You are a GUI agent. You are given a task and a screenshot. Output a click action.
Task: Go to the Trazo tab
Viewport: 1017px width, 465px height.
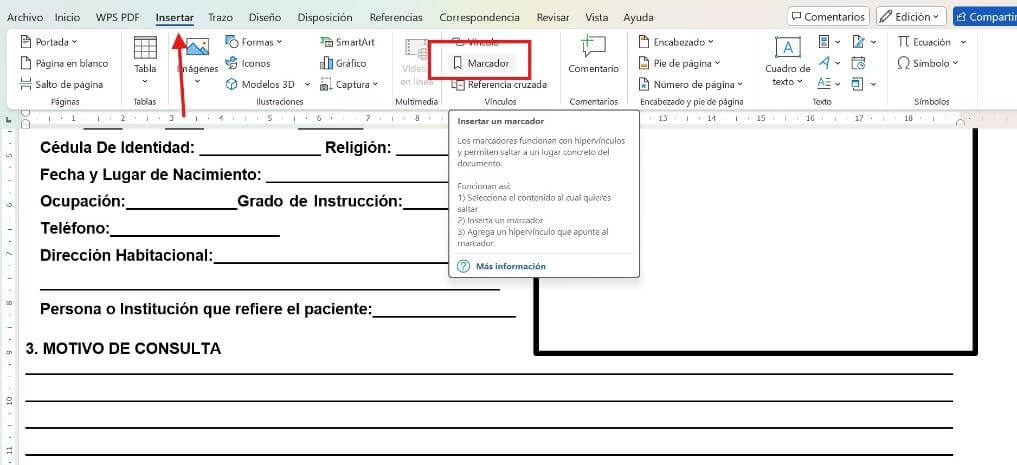pos(220,18)
